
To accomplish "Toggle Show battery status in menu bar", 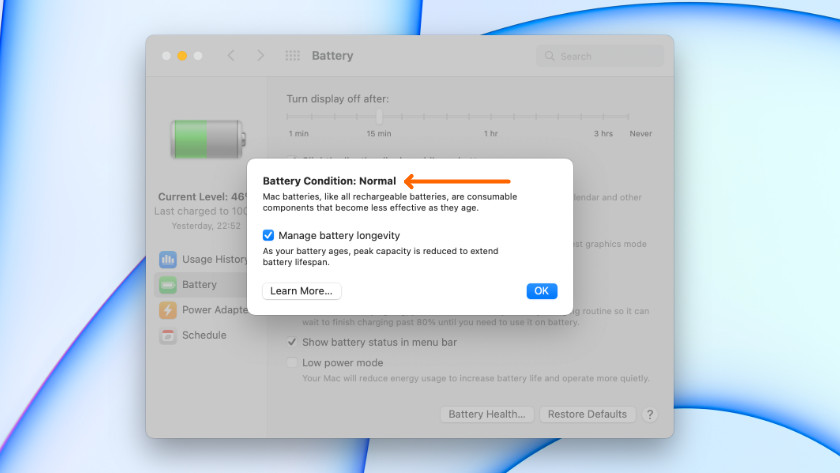I will pyautogui.click(x=292, y=342).
